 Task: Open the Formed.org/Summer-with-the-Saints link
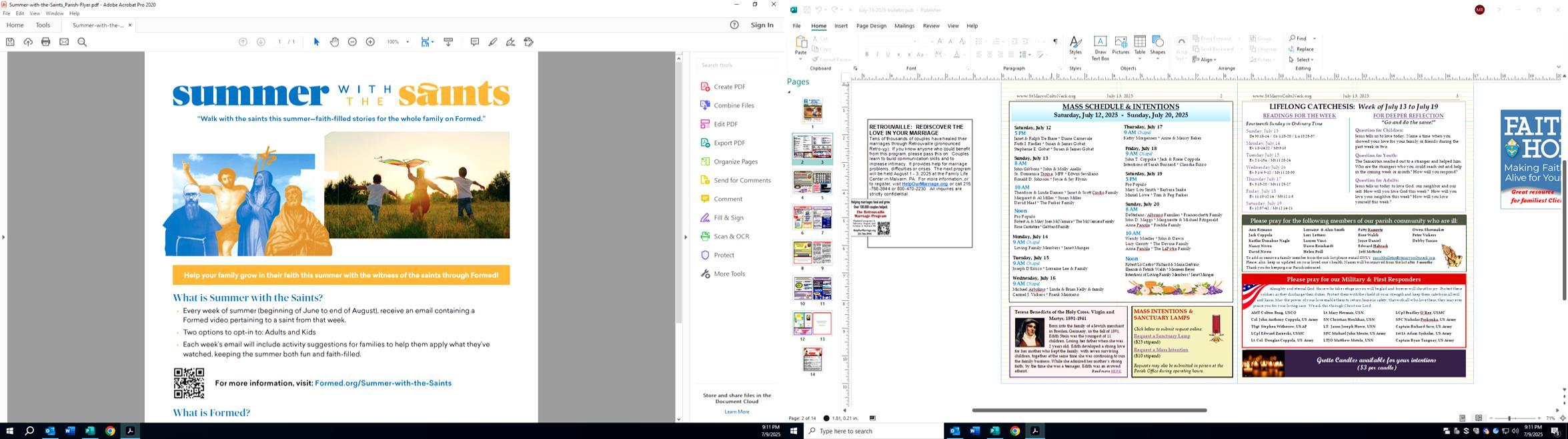(383, 383)
